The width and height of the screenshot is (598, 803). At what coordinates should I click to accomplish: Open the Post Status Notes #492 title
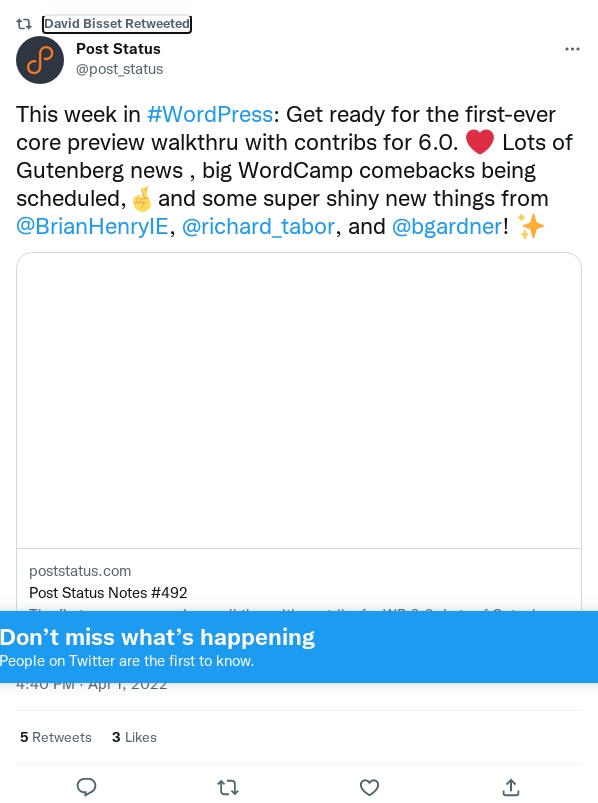click(x=108, y=593)
